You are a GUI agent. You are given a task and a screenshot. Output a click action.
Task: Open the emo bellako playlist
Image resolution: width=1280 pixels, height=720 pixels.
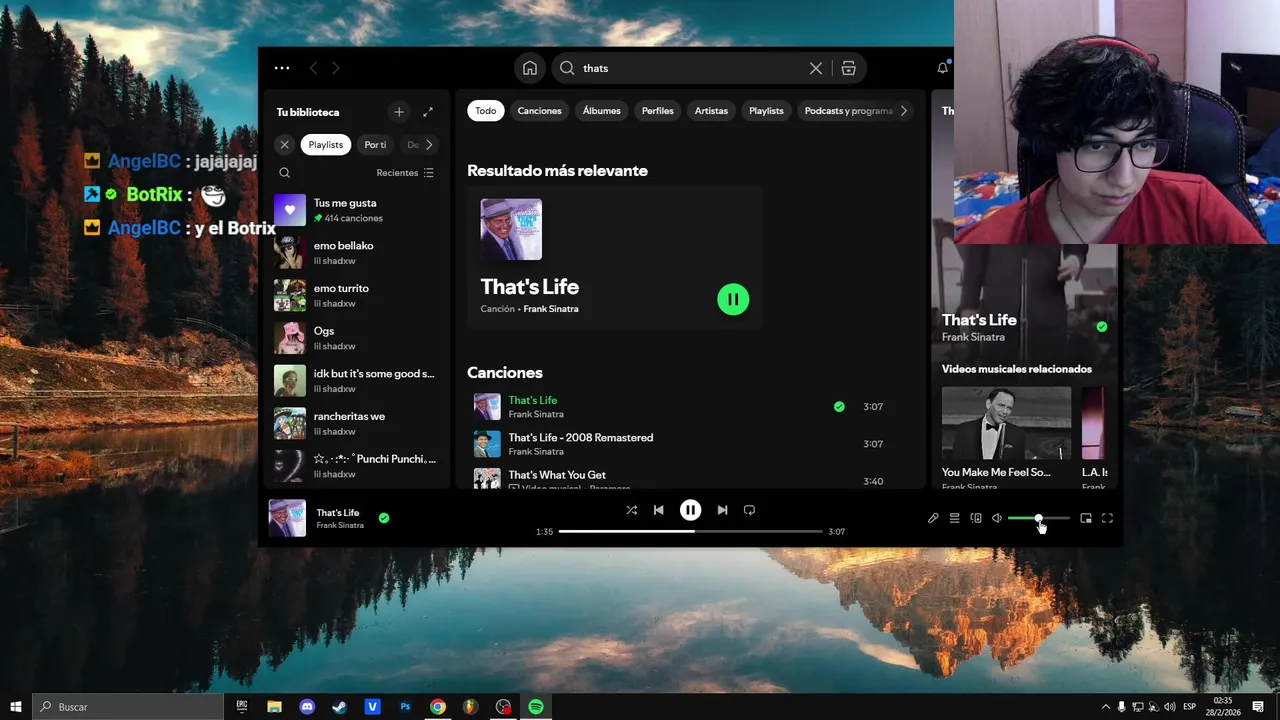(359, 253)
